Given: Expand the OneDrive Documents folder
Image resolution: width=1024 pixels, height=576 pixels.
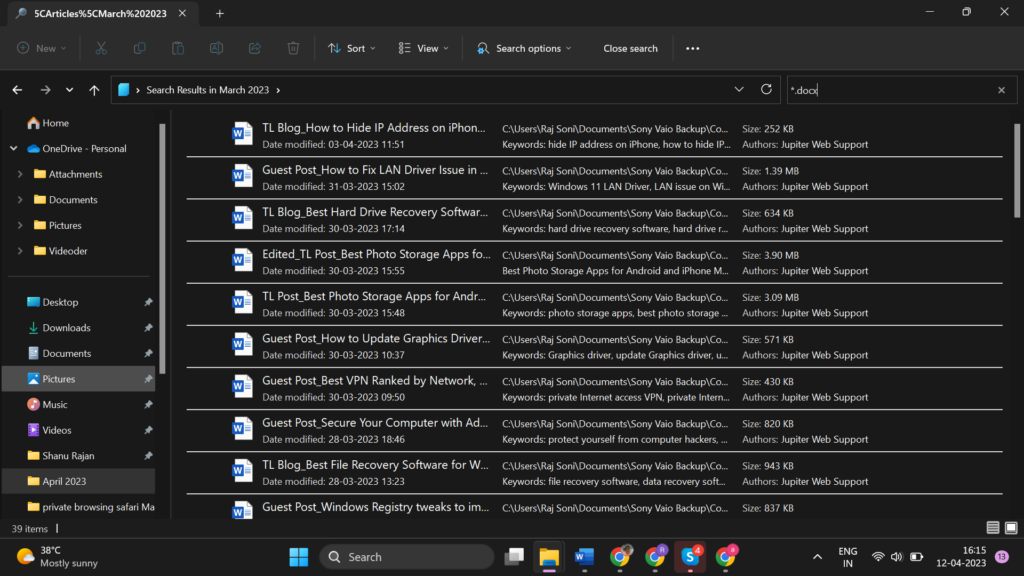Looking at the screenshot, I should (x=20, y=200).
